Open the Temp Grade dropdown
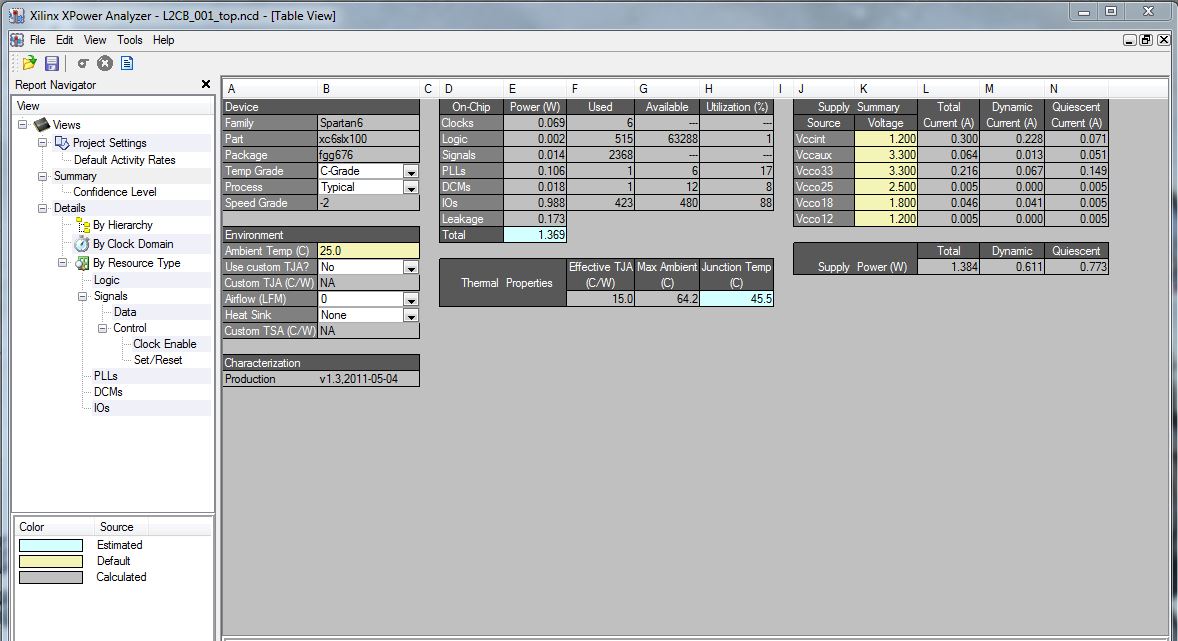 [411, 171]
